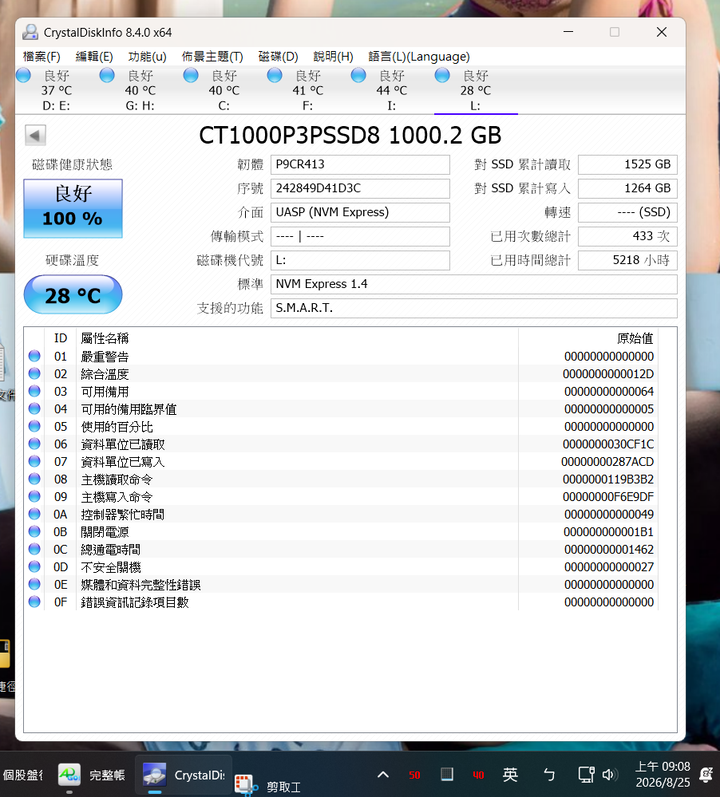Click power on count 433 次
This screenshot has width=720, height=797.
[628, 236]
